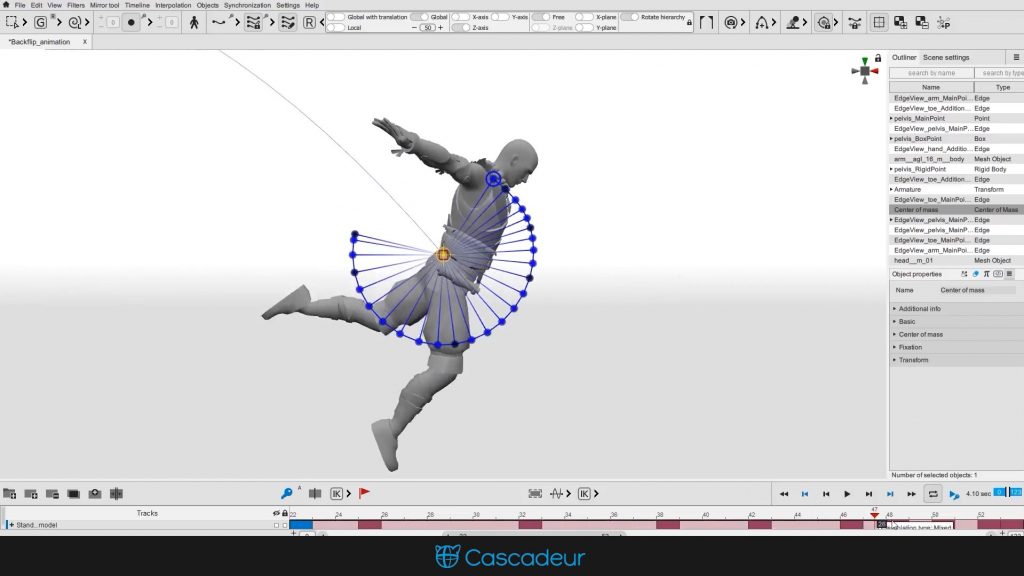Open the Interpolation menu
The width and height of the screenshot is (1024, 576).
click(x=172, y=4)
